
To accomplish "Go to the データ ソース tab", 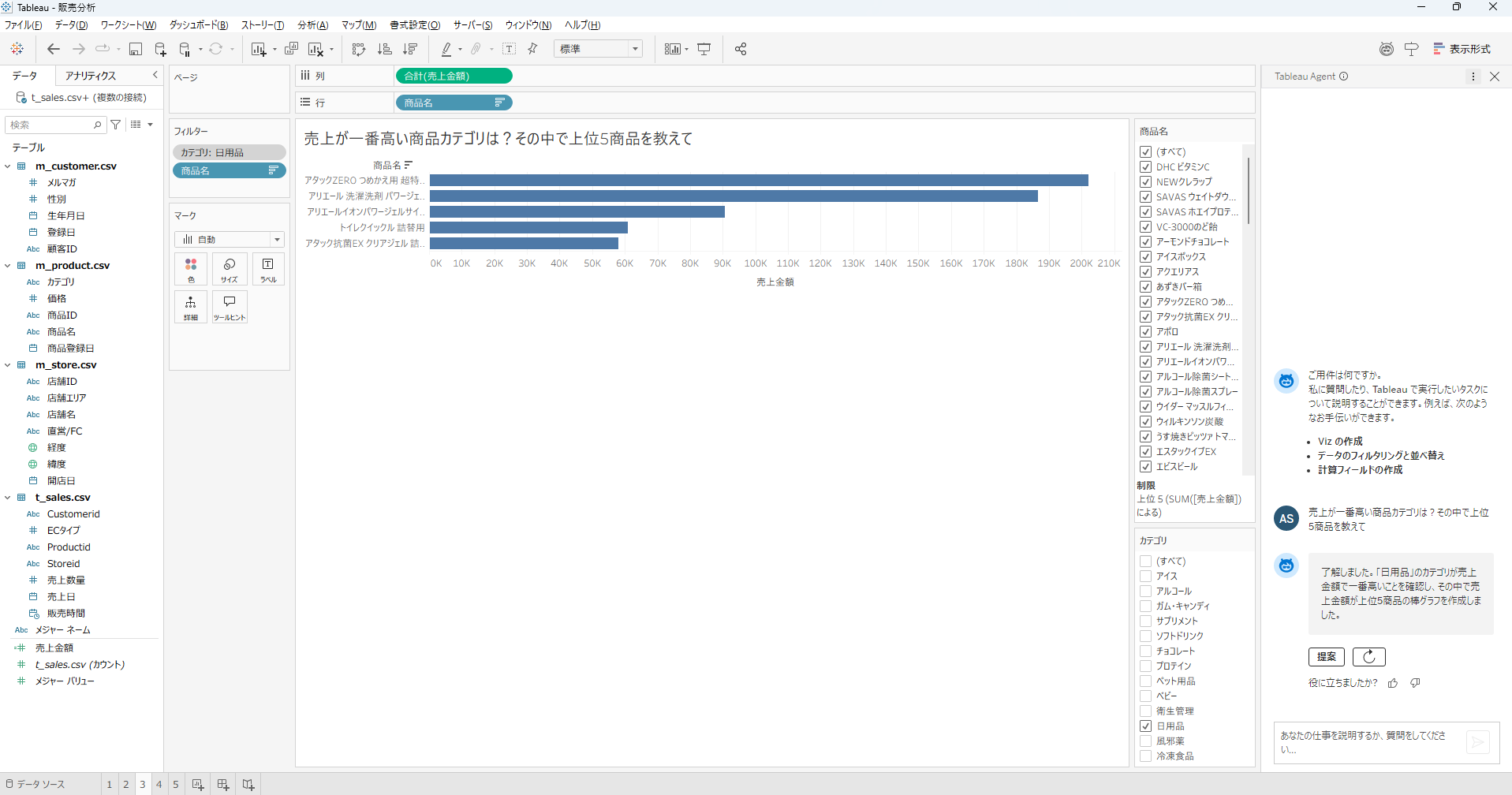I will click(x=35, y=785).
